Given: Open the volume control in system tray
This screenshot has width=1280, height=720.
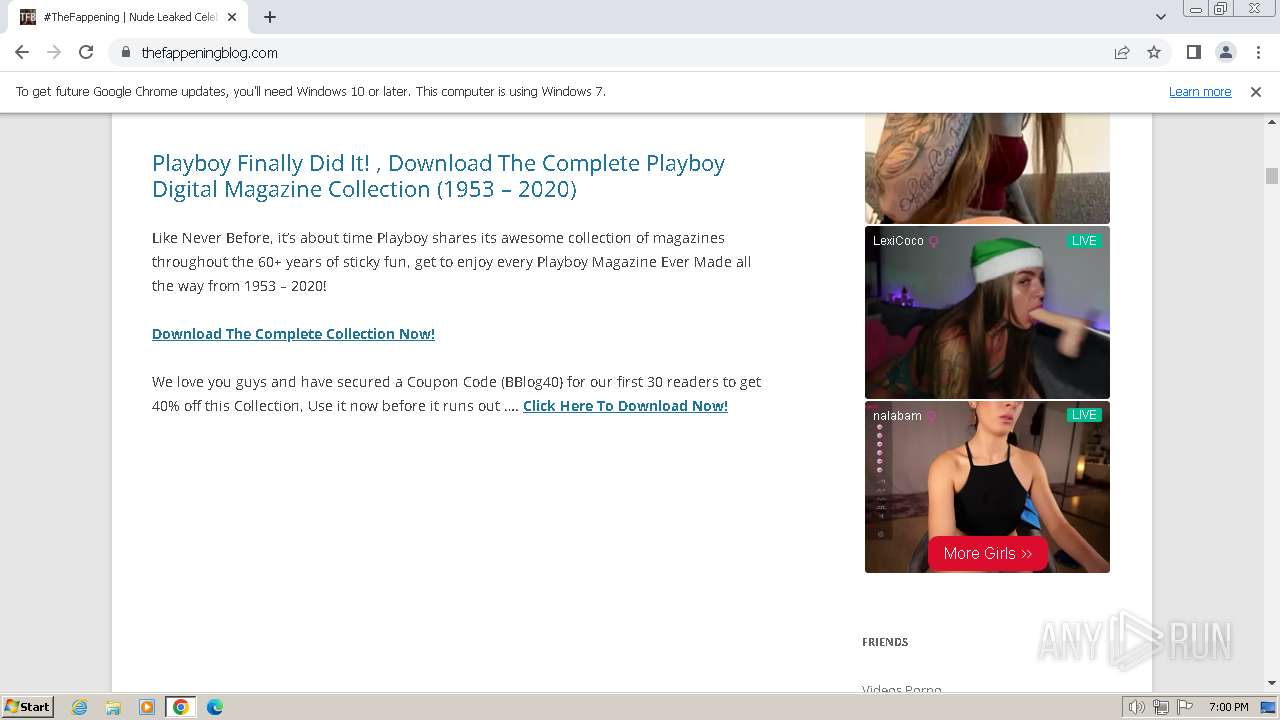Looking at the screenshot, I should 1136,707.
